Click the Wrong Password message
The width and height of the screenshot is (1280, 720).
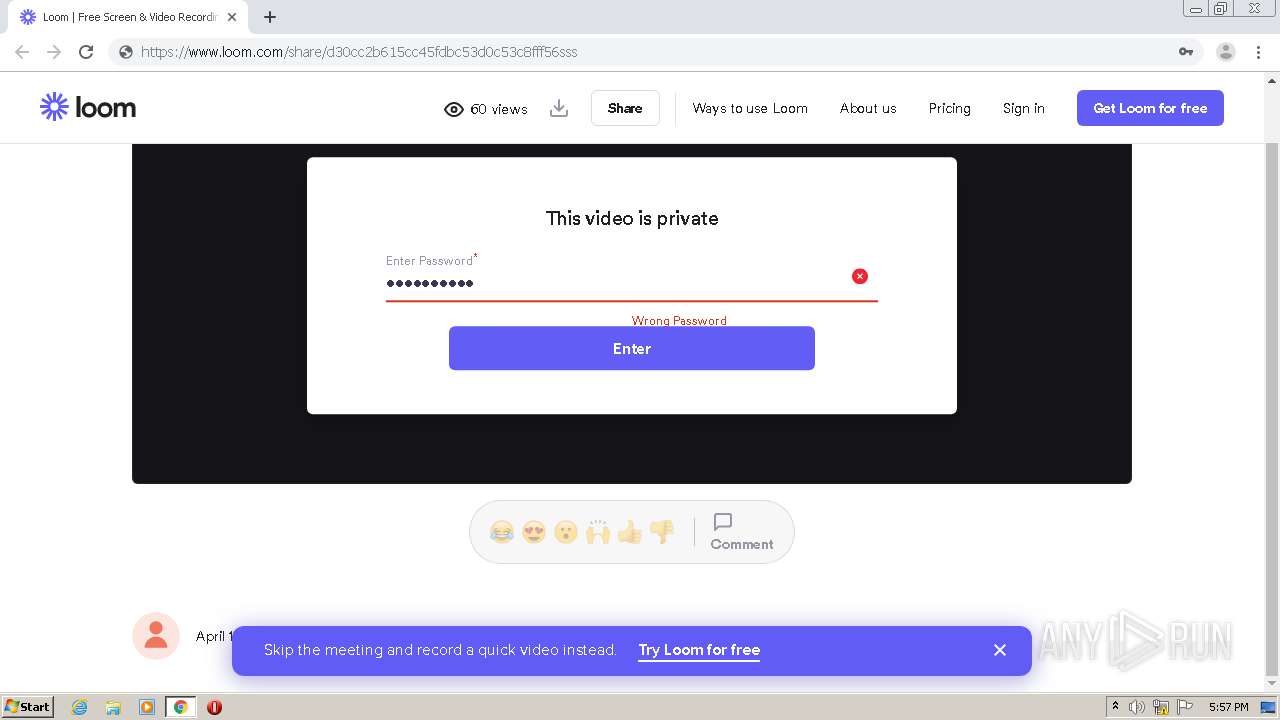pyautogui.click(x=679, y=321)
